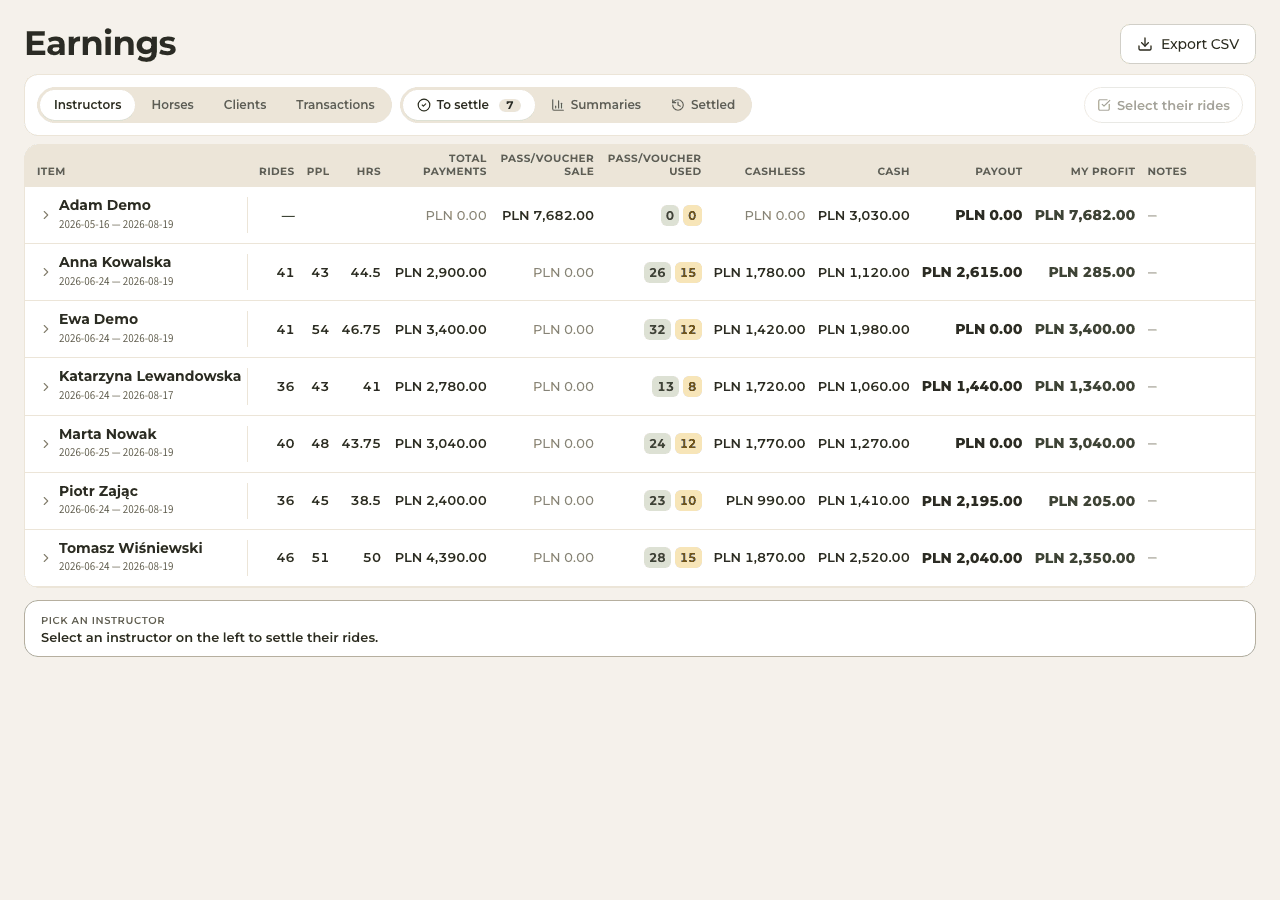
Task: Expand the Piotr Zając row
Action: pyautogui.click(x=45, y=500)
